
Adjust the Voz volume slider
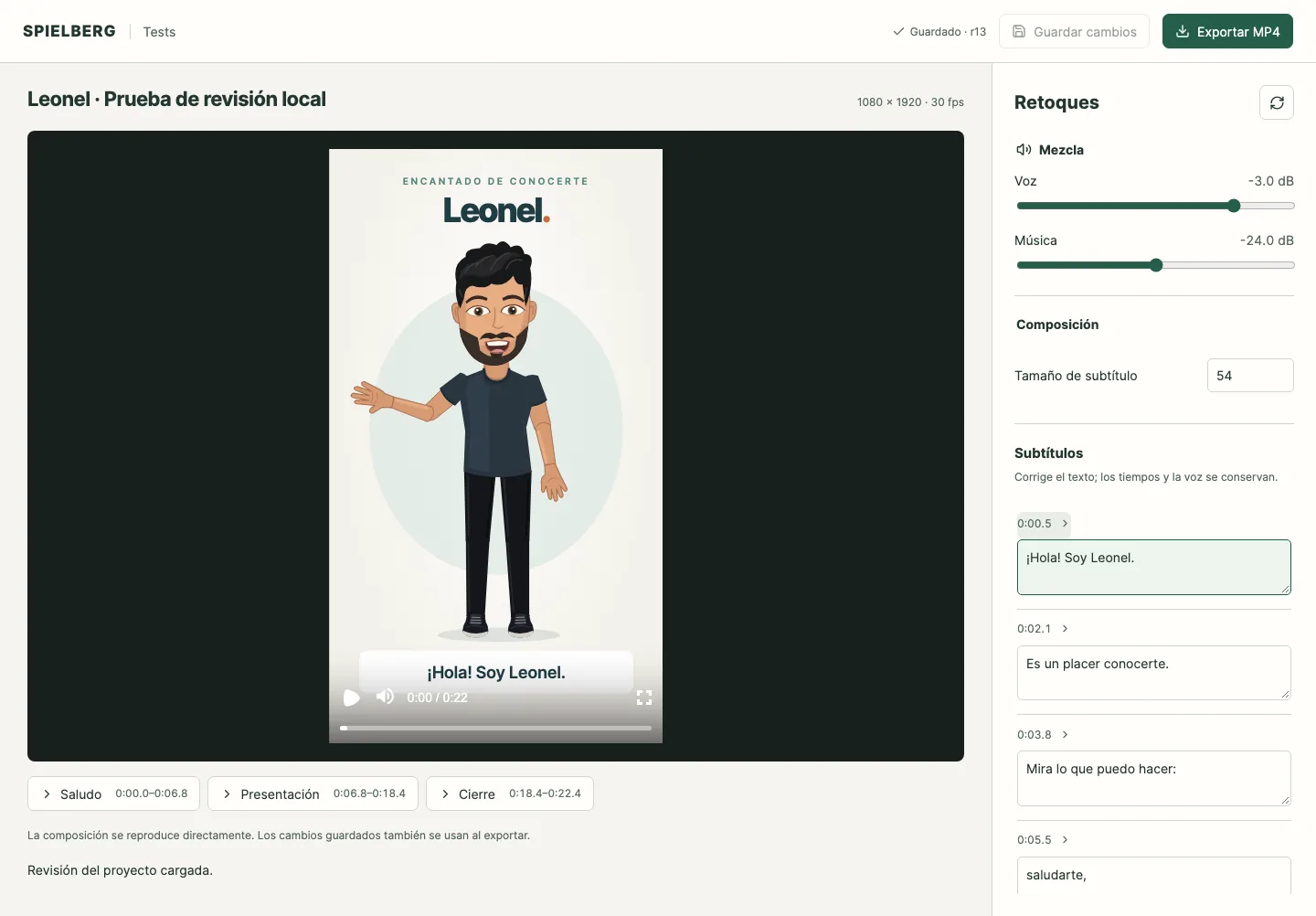tap(1155, 206)
